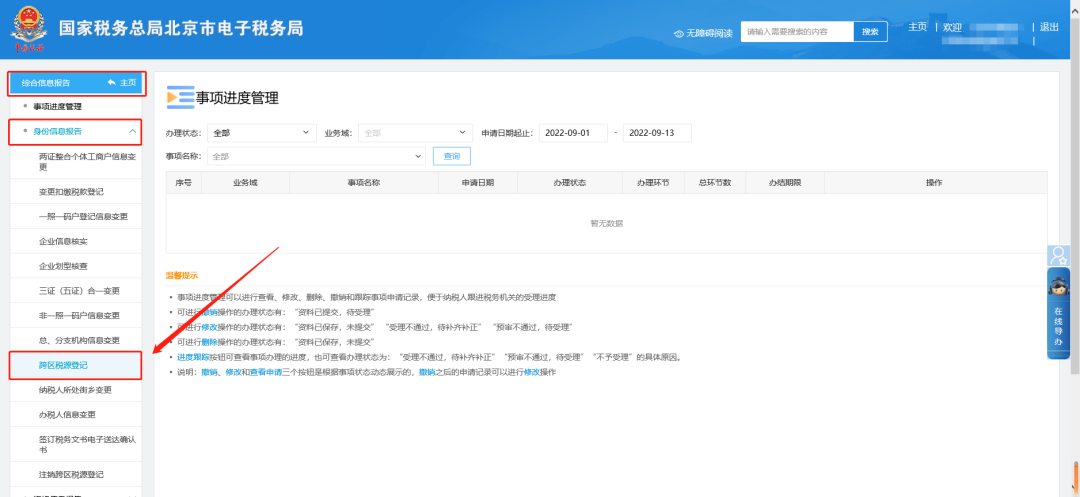Click the national tax emblem logo
1080x497 pixels.
[x=29, y=28]
